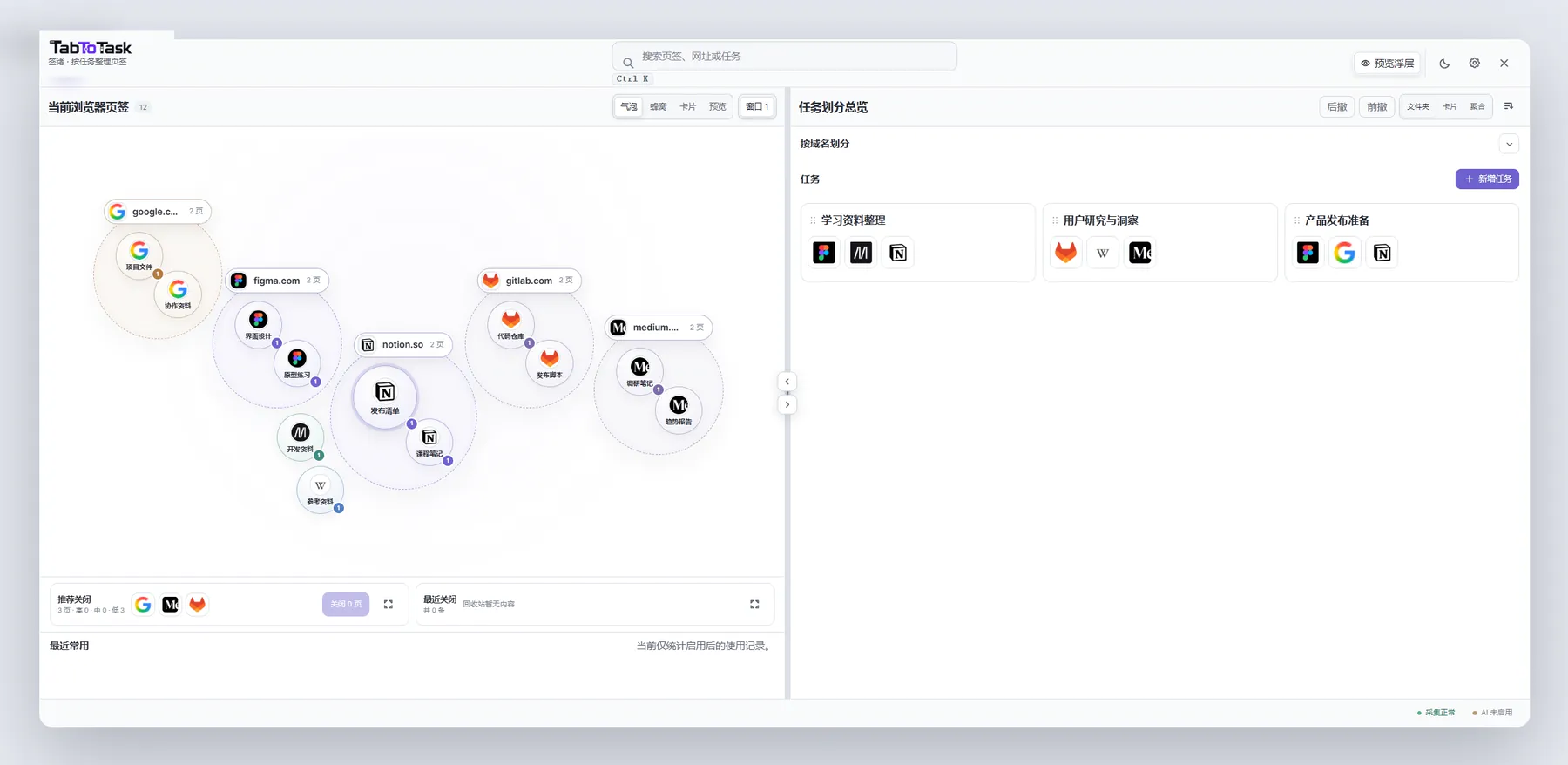Select 卡片 task layout in overview

pos(1450,106)
